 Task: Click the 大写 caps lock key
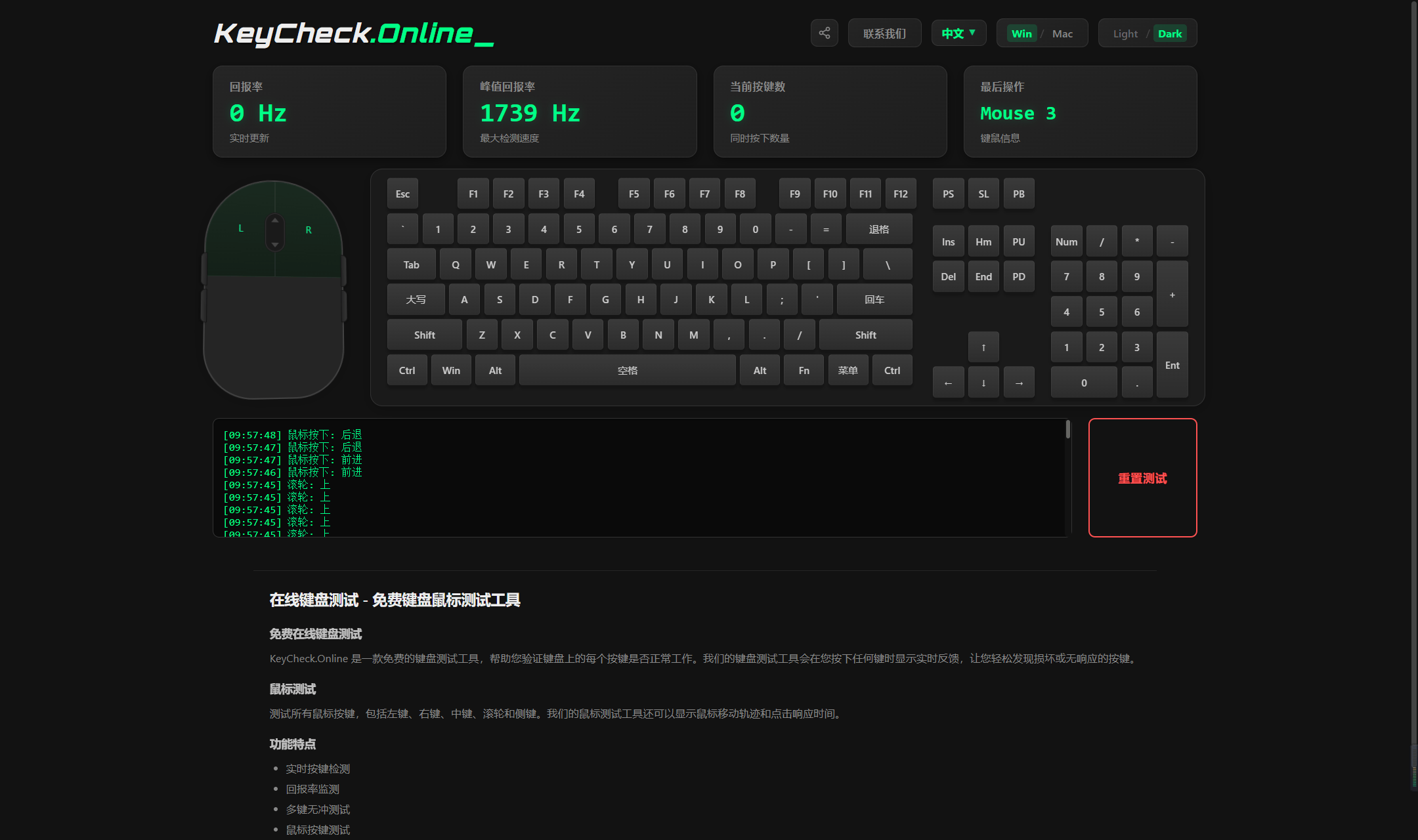[416, 299]
